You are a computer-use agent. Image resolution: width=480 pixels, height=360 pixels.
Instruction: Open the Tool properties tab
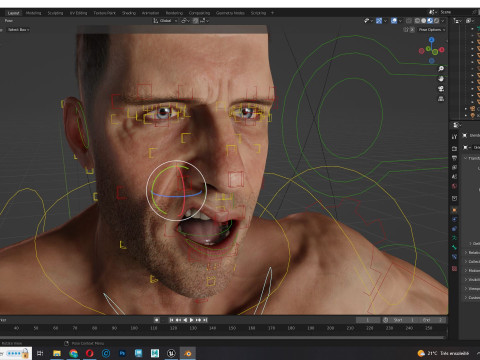(454, 137)
